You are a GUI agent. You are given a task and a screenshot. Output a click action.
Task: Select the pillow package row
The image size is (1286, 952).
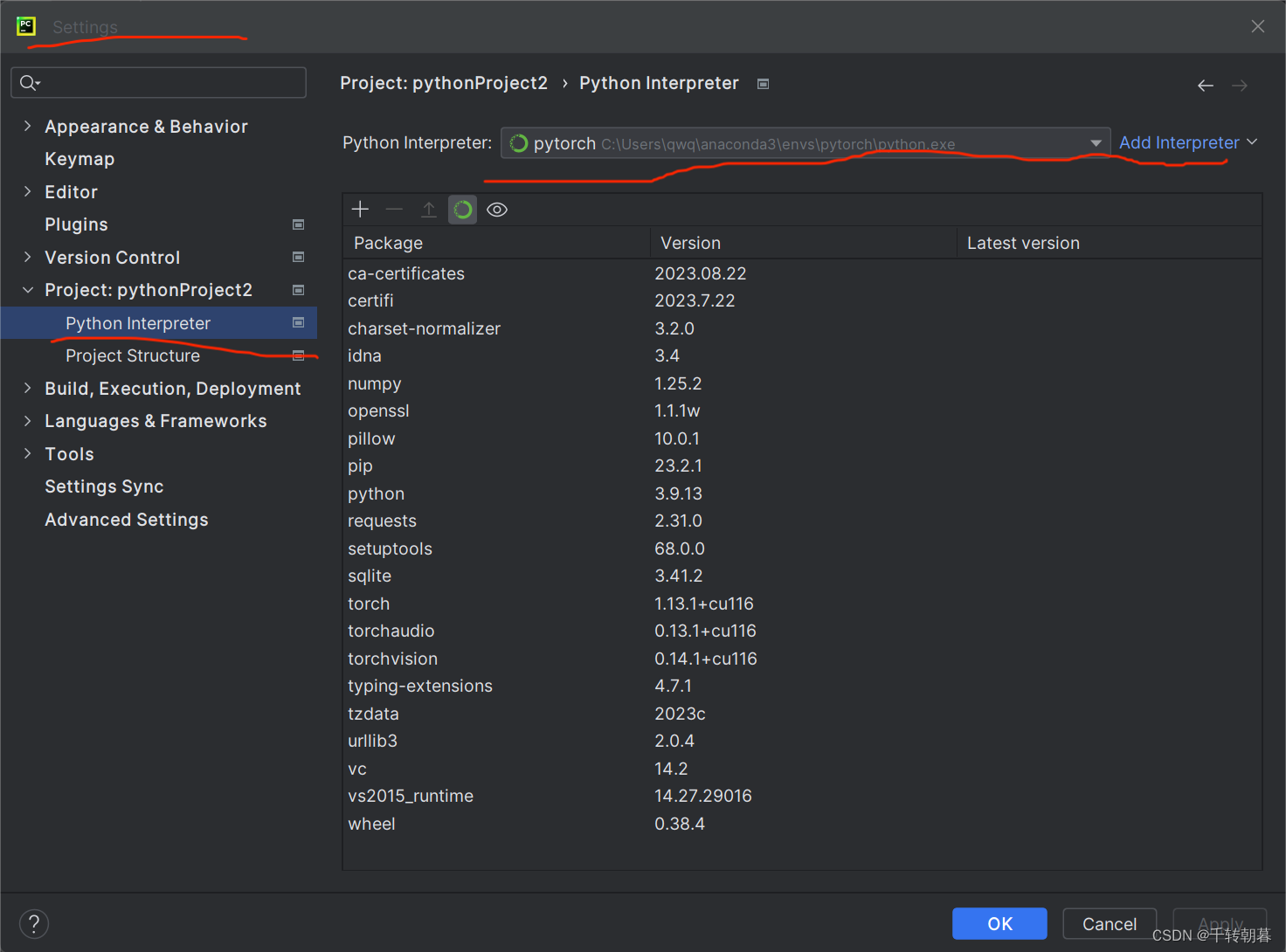[802, 438]
